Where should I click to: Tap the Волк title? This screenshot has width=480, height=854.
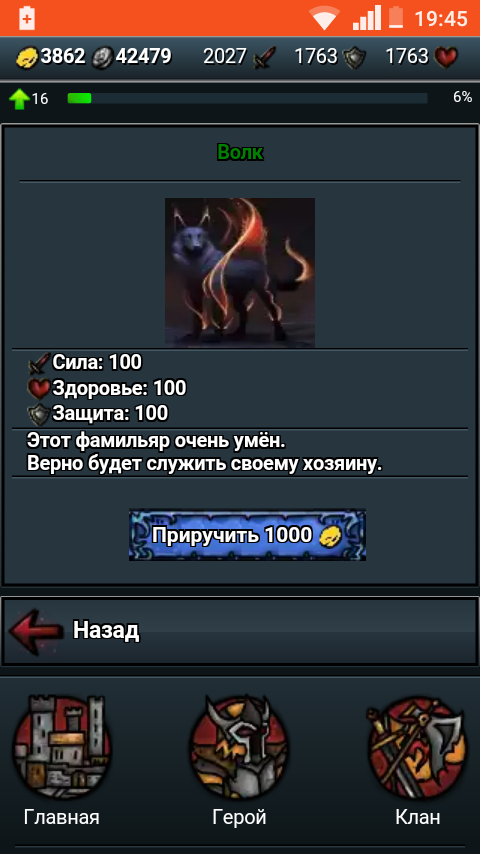240,152
